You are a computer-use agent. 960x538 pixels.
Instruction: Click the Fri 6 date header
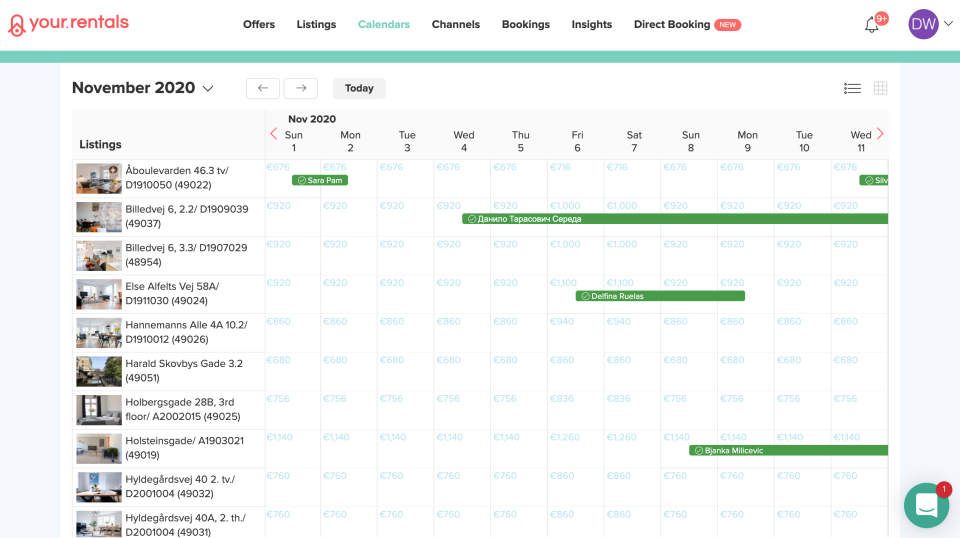point(577,141)
